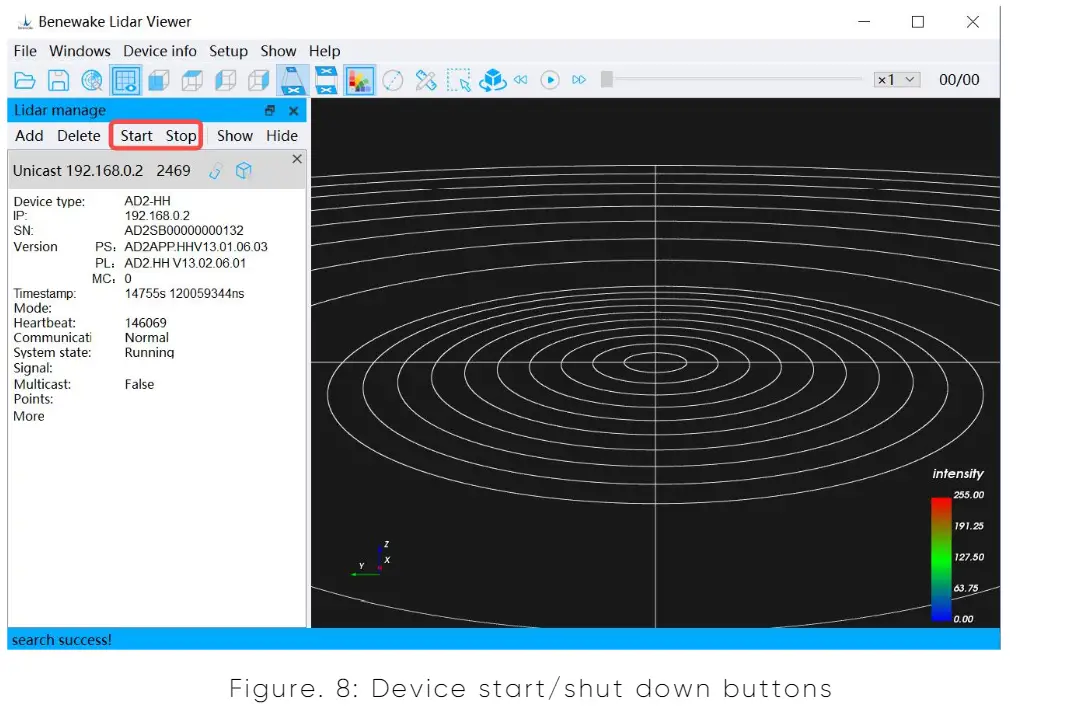Open the Device info menu

[160, 51]
